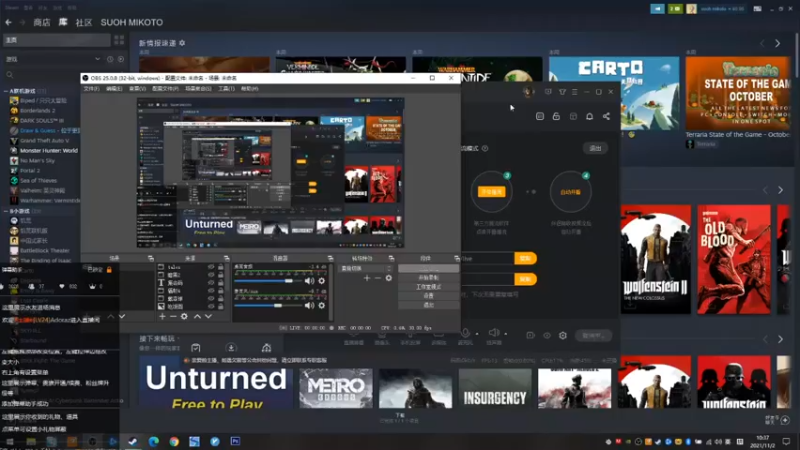Click speaker icon in streaming app bottom bar
This screenshot has width=800, height=450.
(x=493, y=333)
